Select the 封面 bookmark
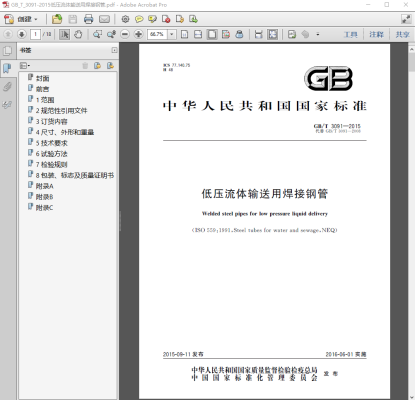 tap(42, 78)
